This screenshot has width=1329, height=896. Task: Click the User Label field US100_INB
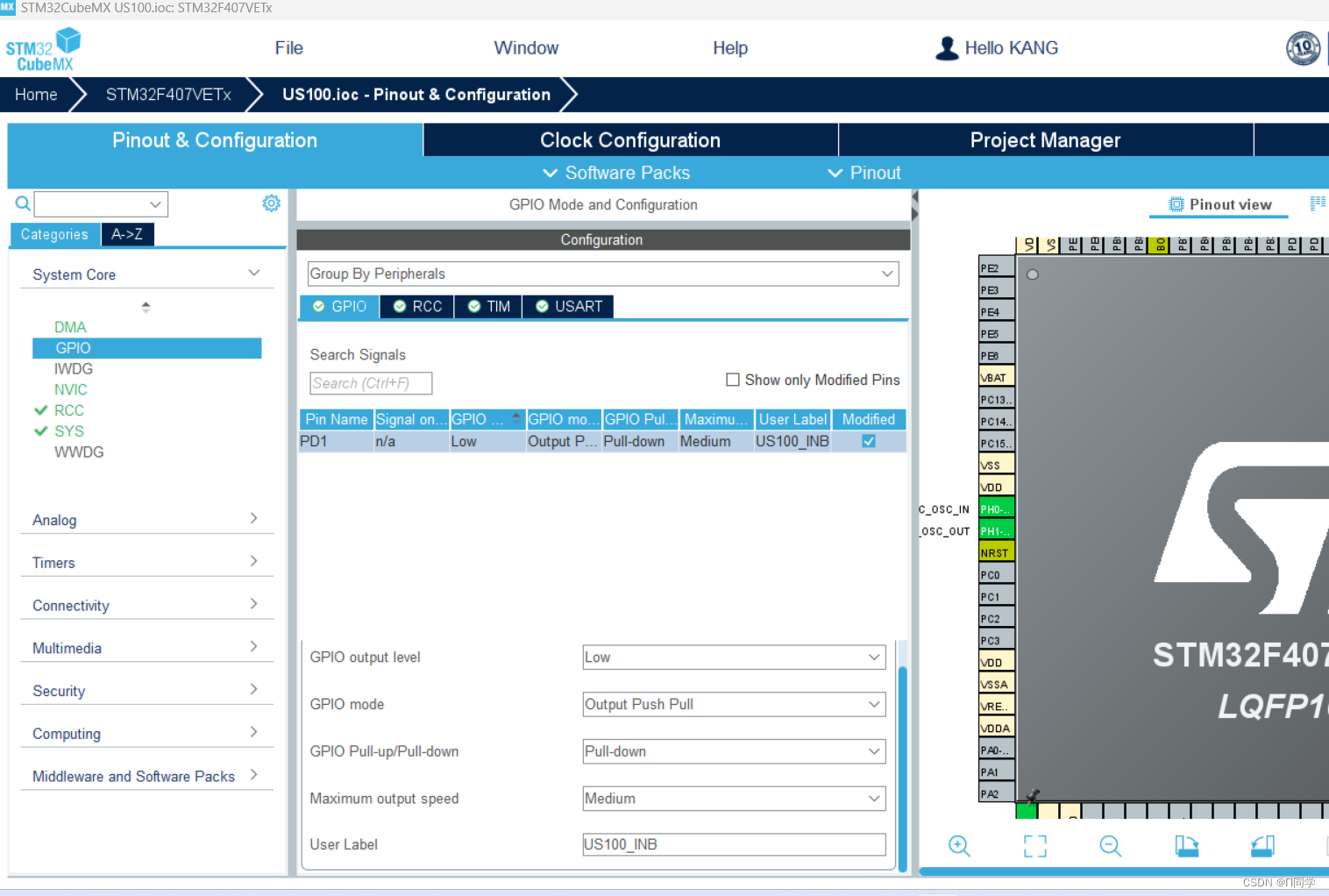click(x=734, y=844)
